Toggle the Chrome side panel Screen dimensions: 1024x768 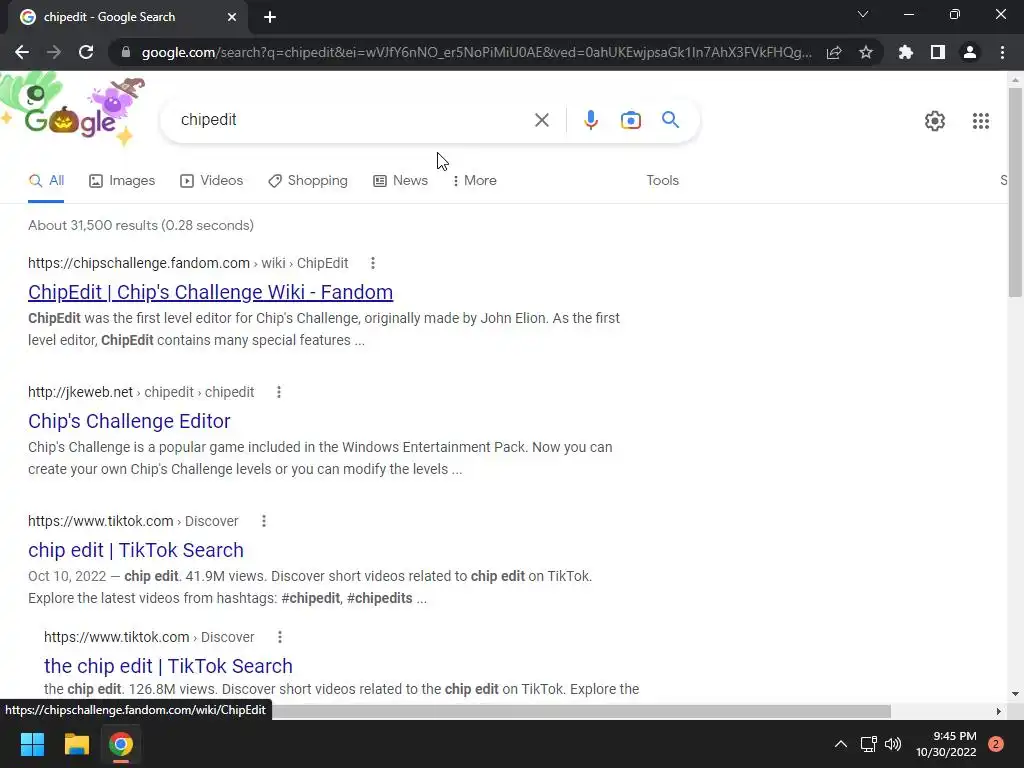(x=938, y=52)
